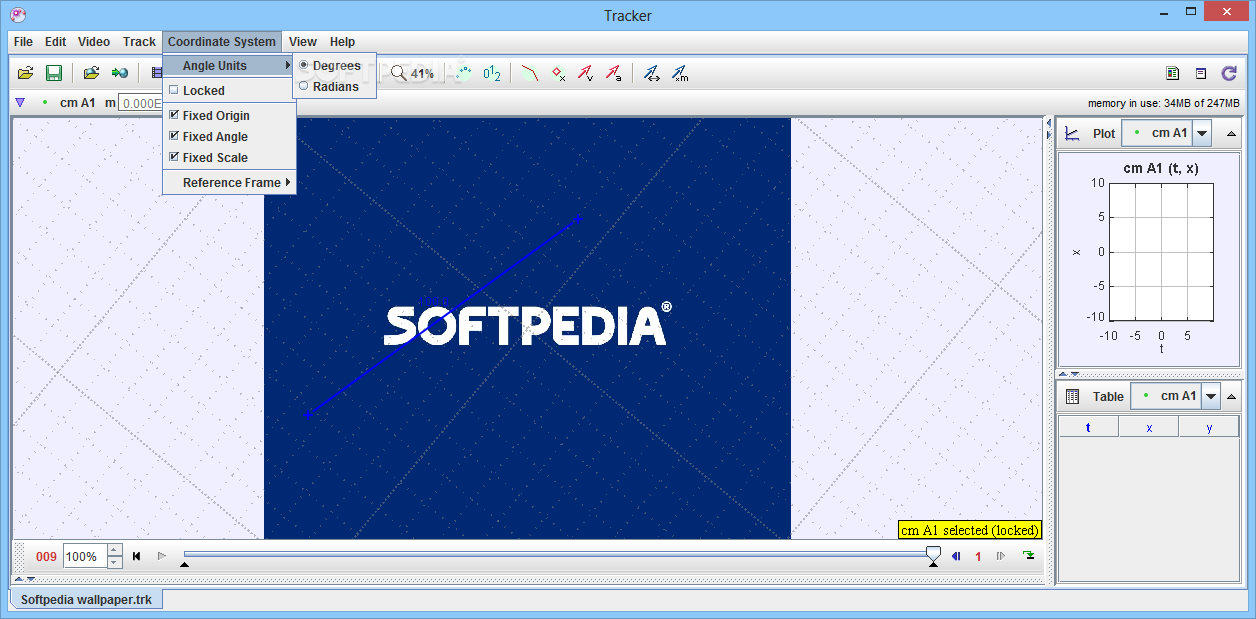Click the cm A1 track name label
The height and width of the screenshot is (619, 1256).
[78, 102]
